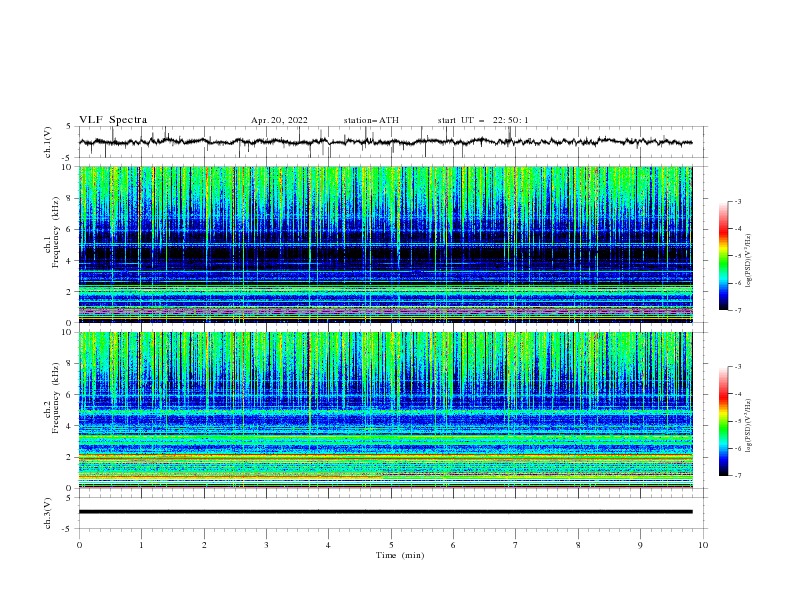This screenshot has height=612, width=792.
Task: Click the "5" tick on the time axis
Action: coord(391,545)
